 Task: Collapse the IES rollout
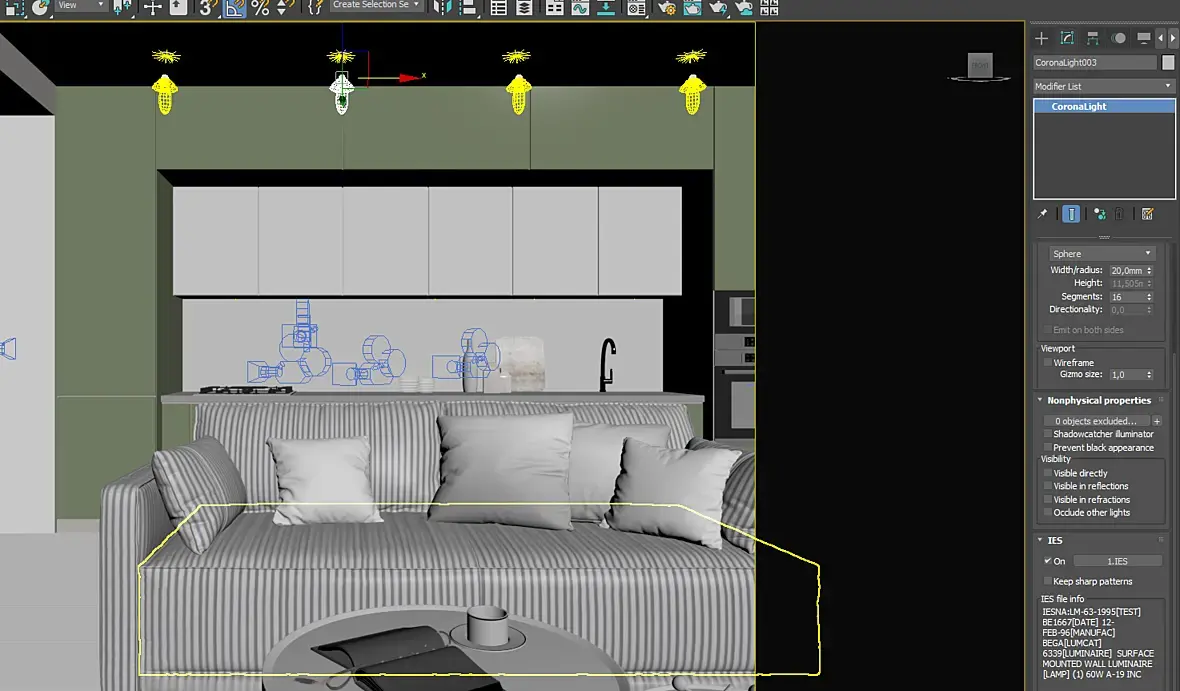[x=1099, y=540]
